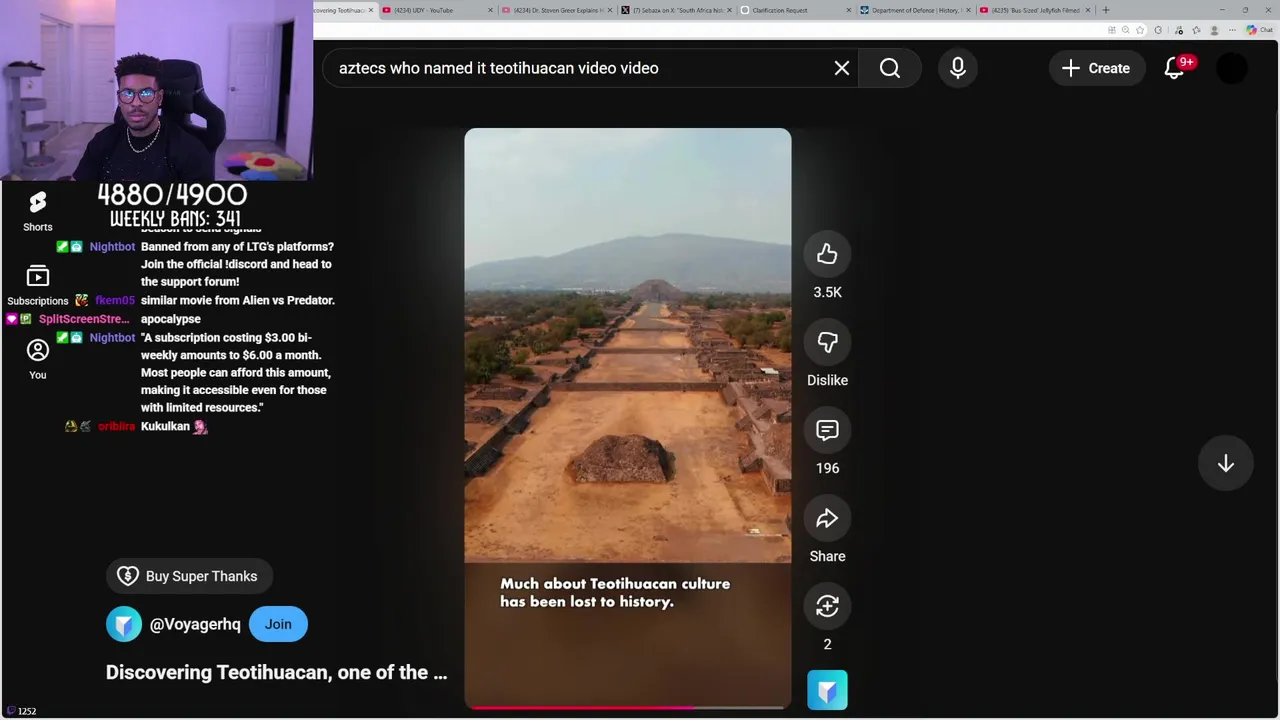The height and width of the screenshot is (720, 1280).
Task: Click the remix icon labeled 2
Action: click(x=827, y=606)
